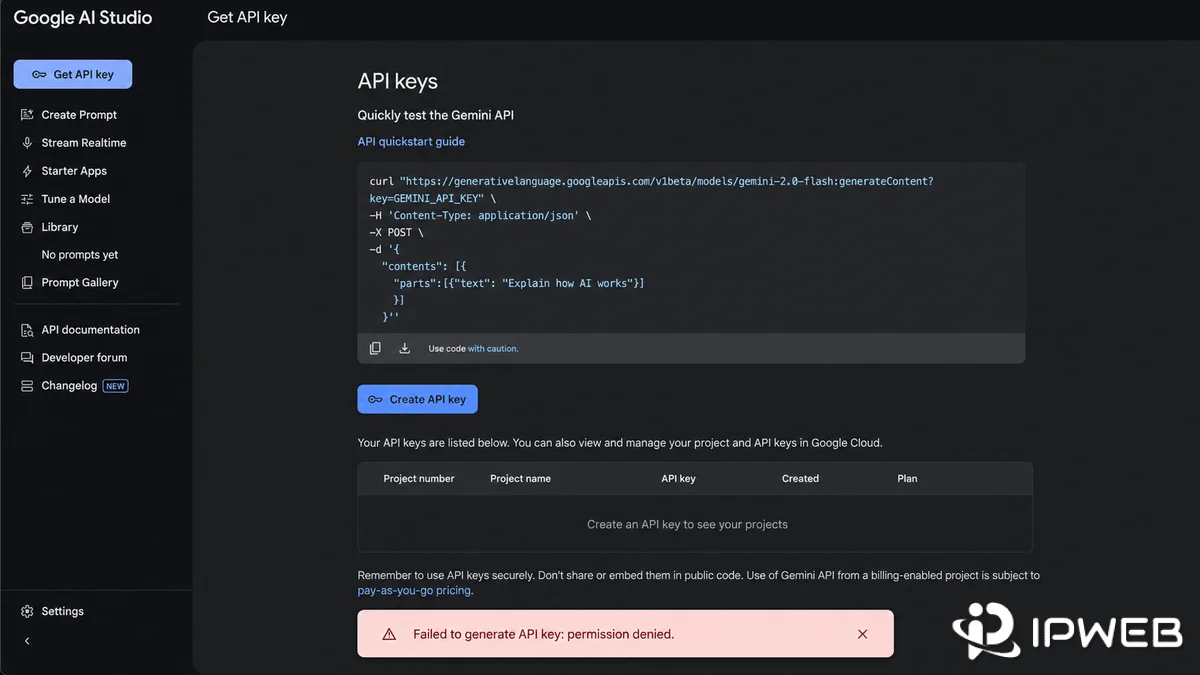Open Settings in the sidebar

coord(62,611)
